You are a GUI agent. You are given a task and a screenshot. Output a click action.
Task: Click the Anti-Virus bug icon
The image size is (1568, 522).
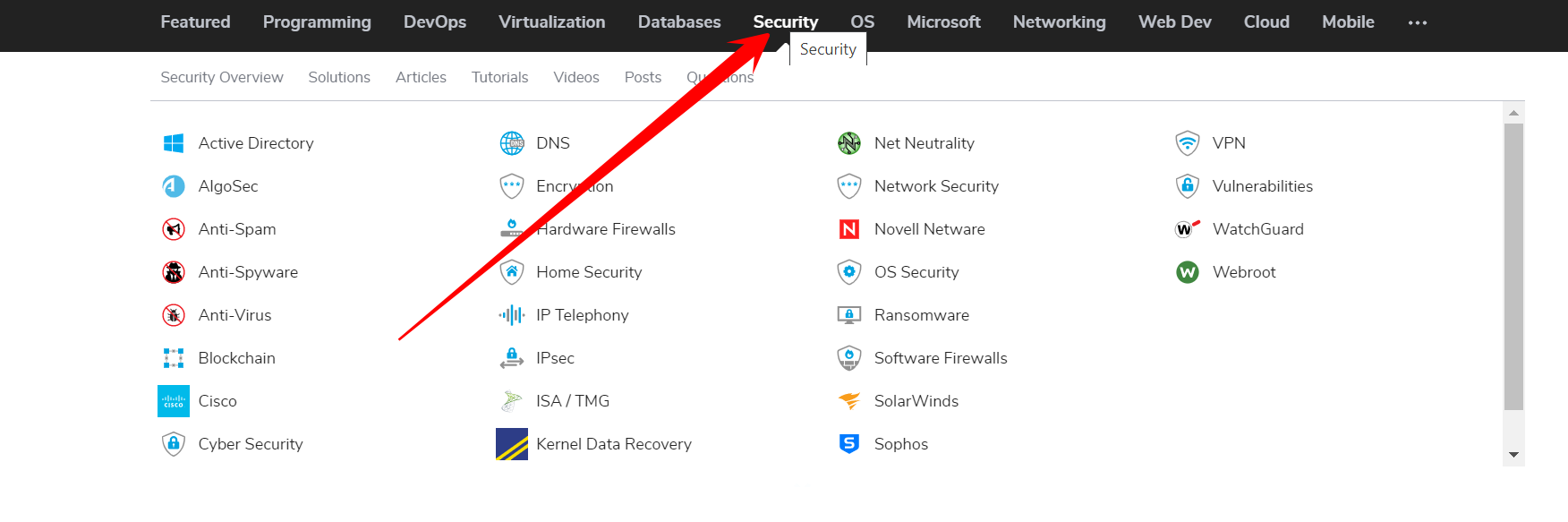coord(174,315)
